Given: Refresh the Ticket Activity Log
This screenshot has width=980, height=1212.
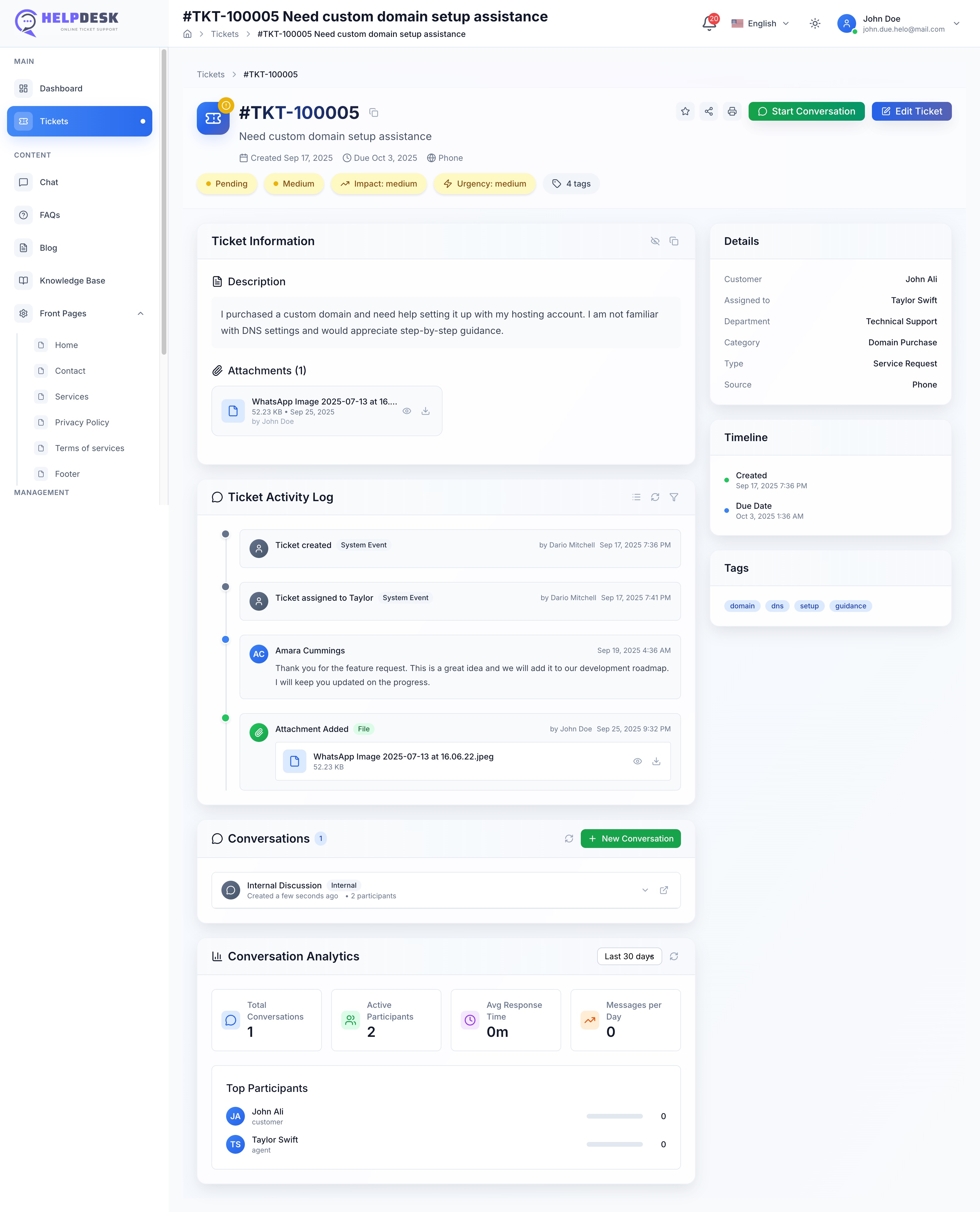Looking at the screenshot, I should click(x=655, y=497).
